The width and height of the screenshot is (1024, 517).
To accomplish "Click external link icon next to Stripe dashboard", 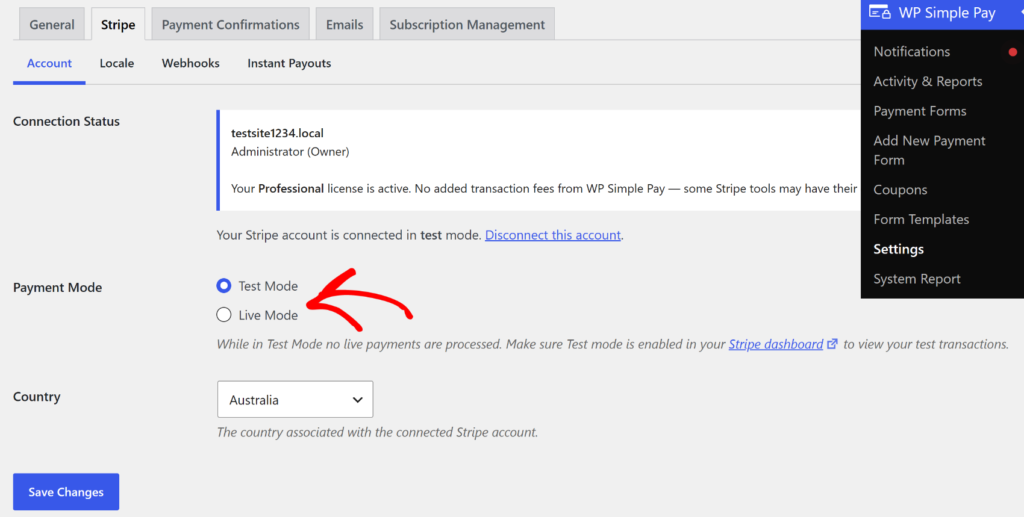I will [x=832, y=344].
